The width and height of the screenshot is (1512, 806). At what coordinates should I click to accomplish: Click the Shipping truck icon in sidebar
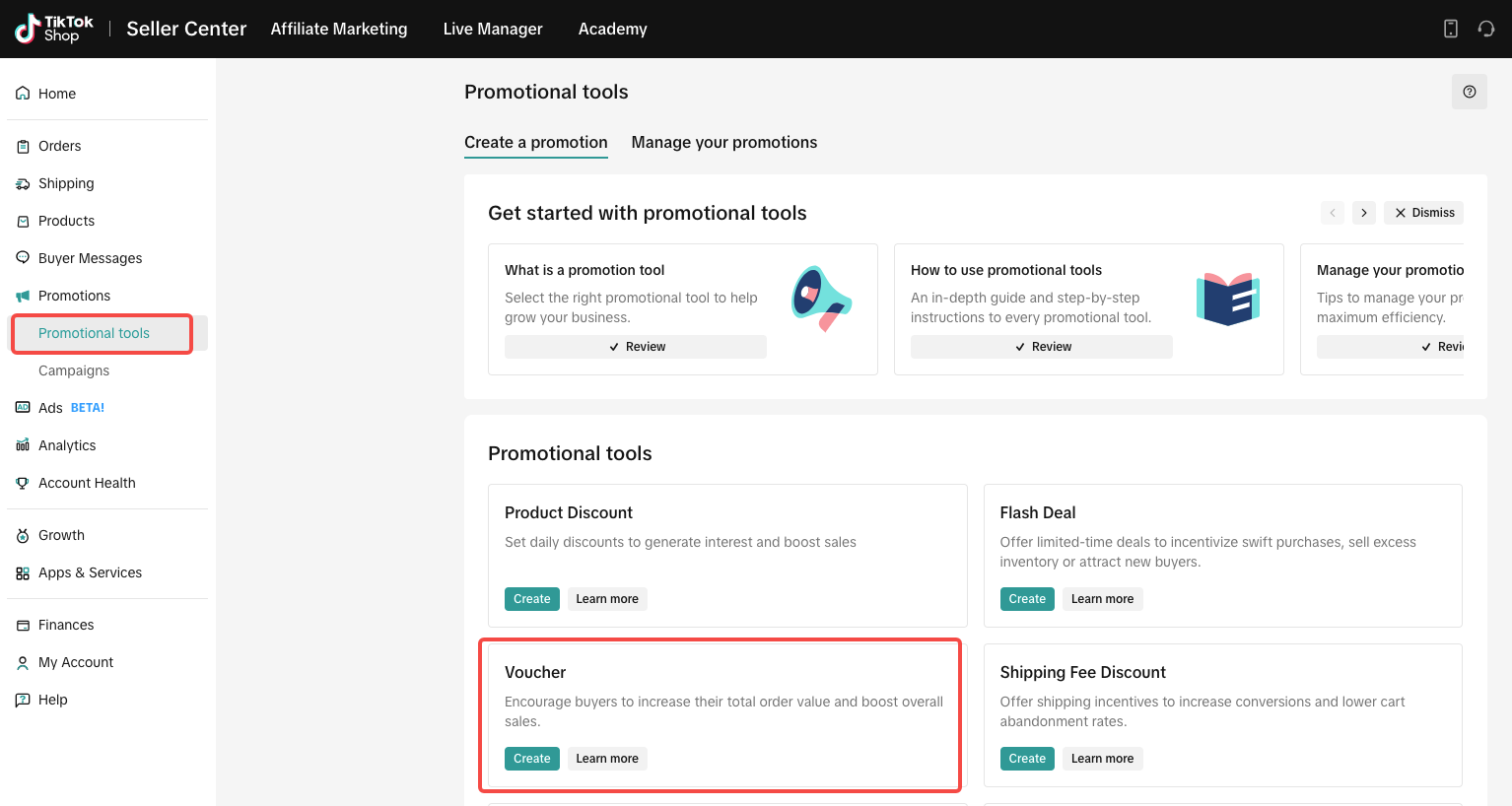pos(23,183)
